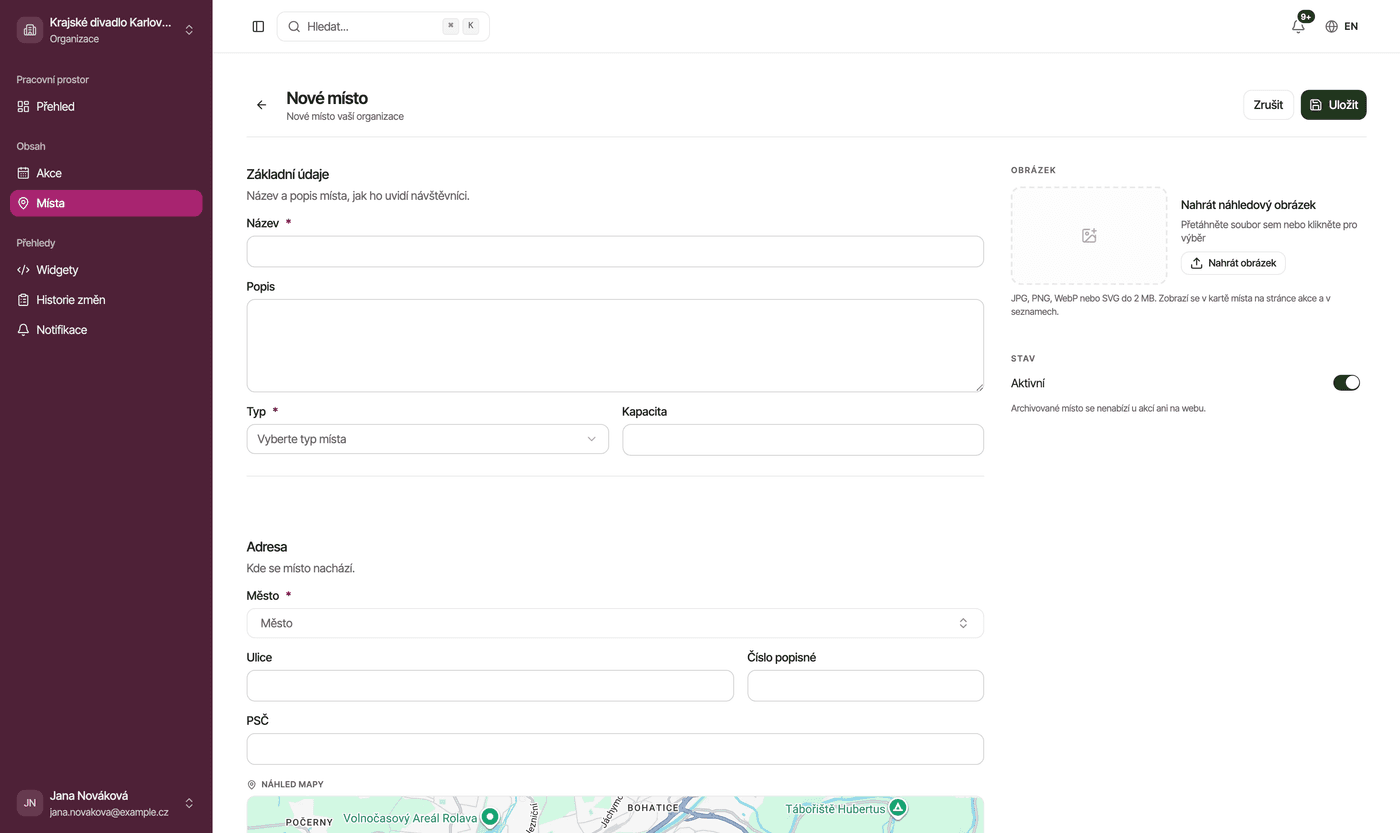Click the Uložit save button
The height and width of the screenshot is (833, 1400).
pos(1333,105)
